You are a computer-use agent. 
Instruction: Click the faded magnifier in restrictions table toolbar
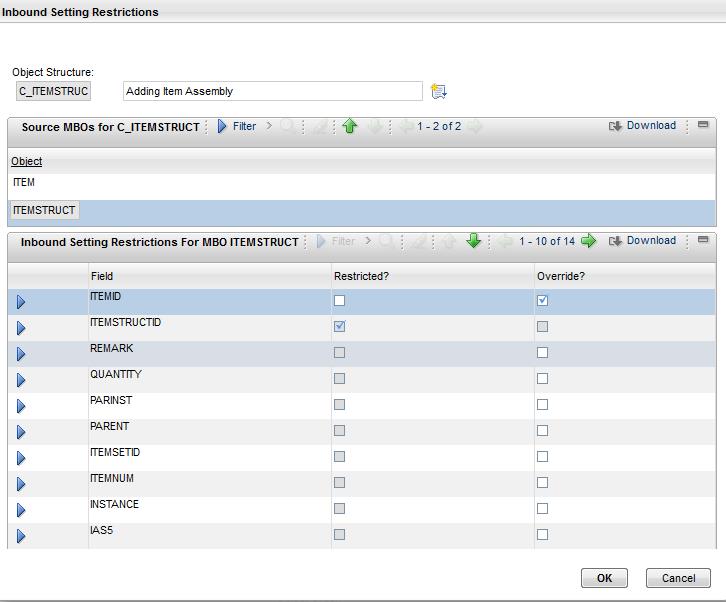point(386,241)
